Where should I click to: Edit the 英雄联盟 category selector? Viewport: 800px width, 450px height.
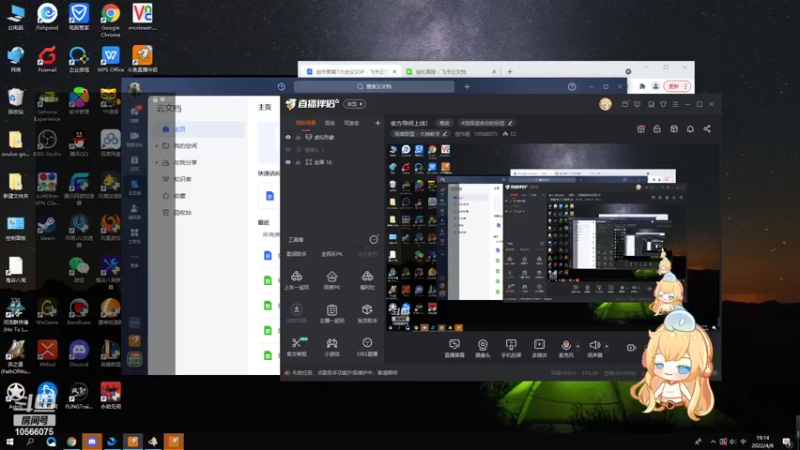419,134
